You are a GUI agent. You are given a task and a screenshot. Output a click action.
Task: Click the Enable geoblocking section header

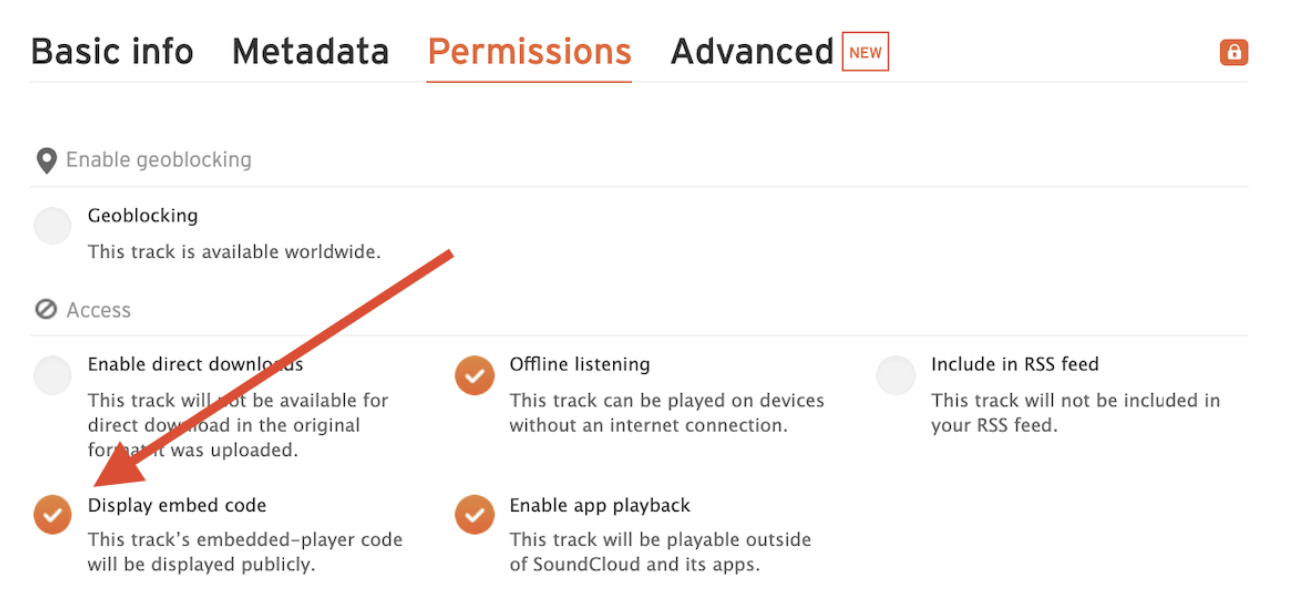158,160
